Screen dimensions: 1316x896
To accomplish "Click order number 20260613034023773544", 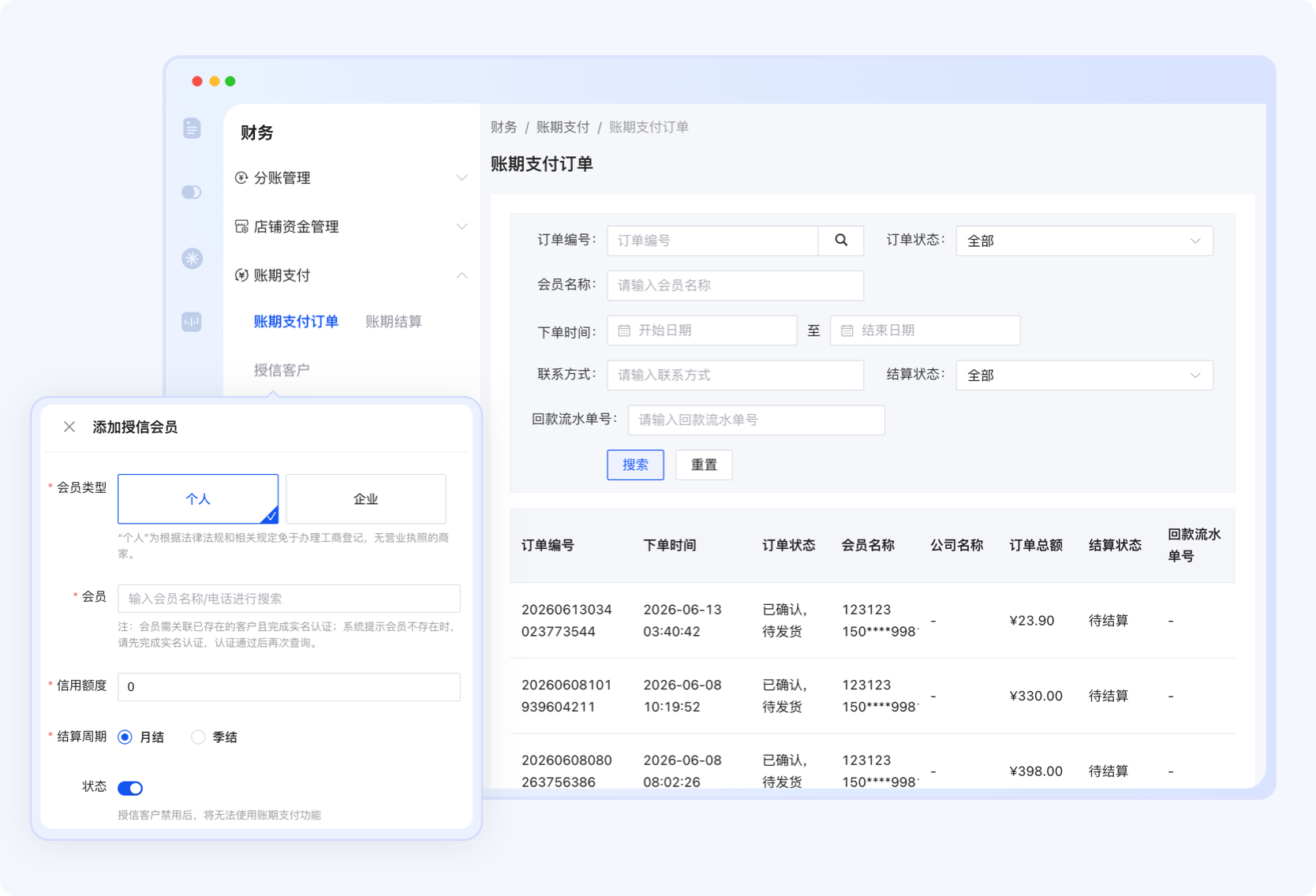I will coord(566,621).
